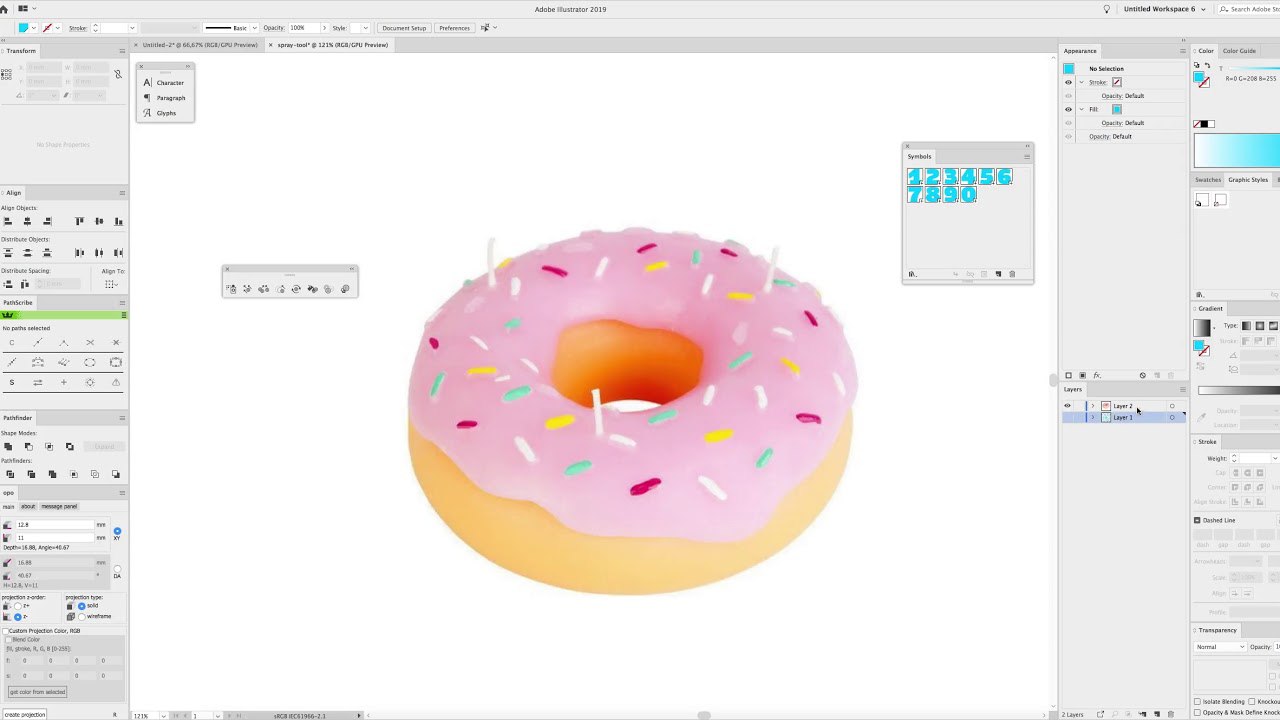Collapse the Fill row in Appearance panel
The width and height of the screenshot is (1280, 720).
point(1081,109)
